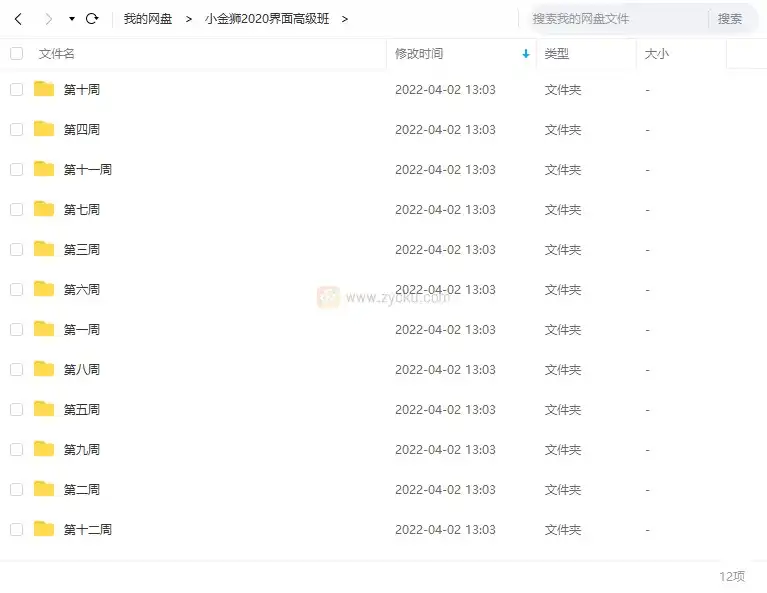Check the box for 第一周
The image size is (767, 593).
pos(17,330)
